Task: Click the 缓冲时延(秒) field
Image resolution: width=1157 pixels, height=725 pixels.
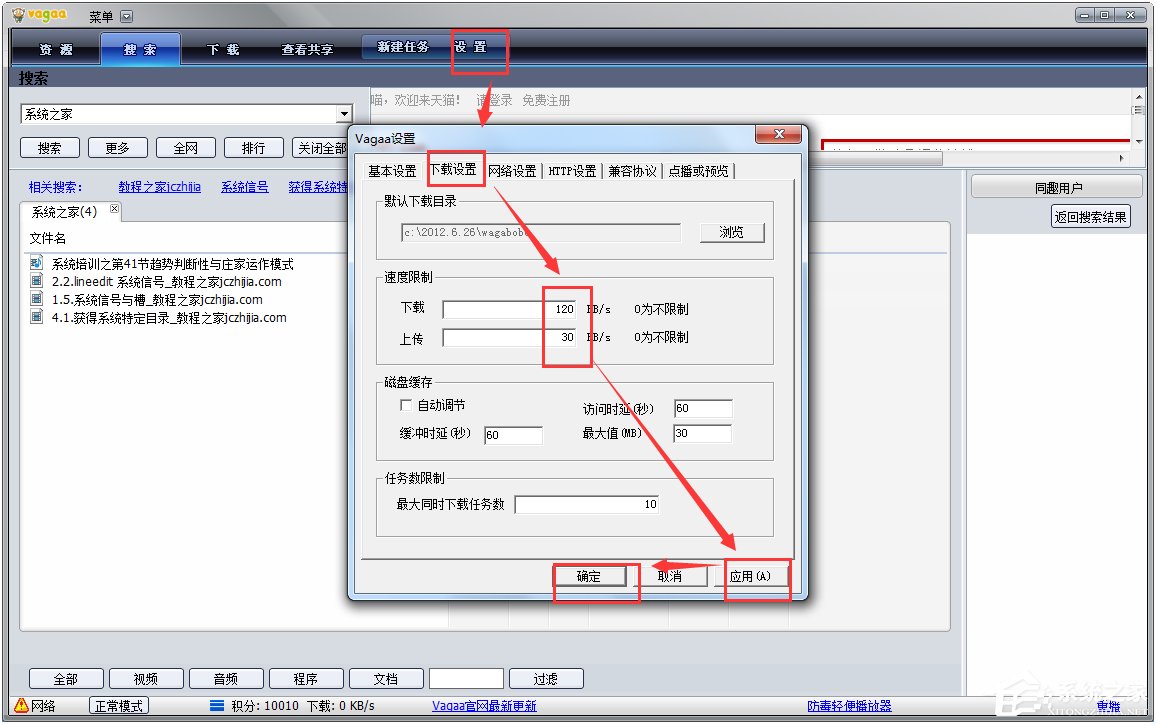Action: 514,435
